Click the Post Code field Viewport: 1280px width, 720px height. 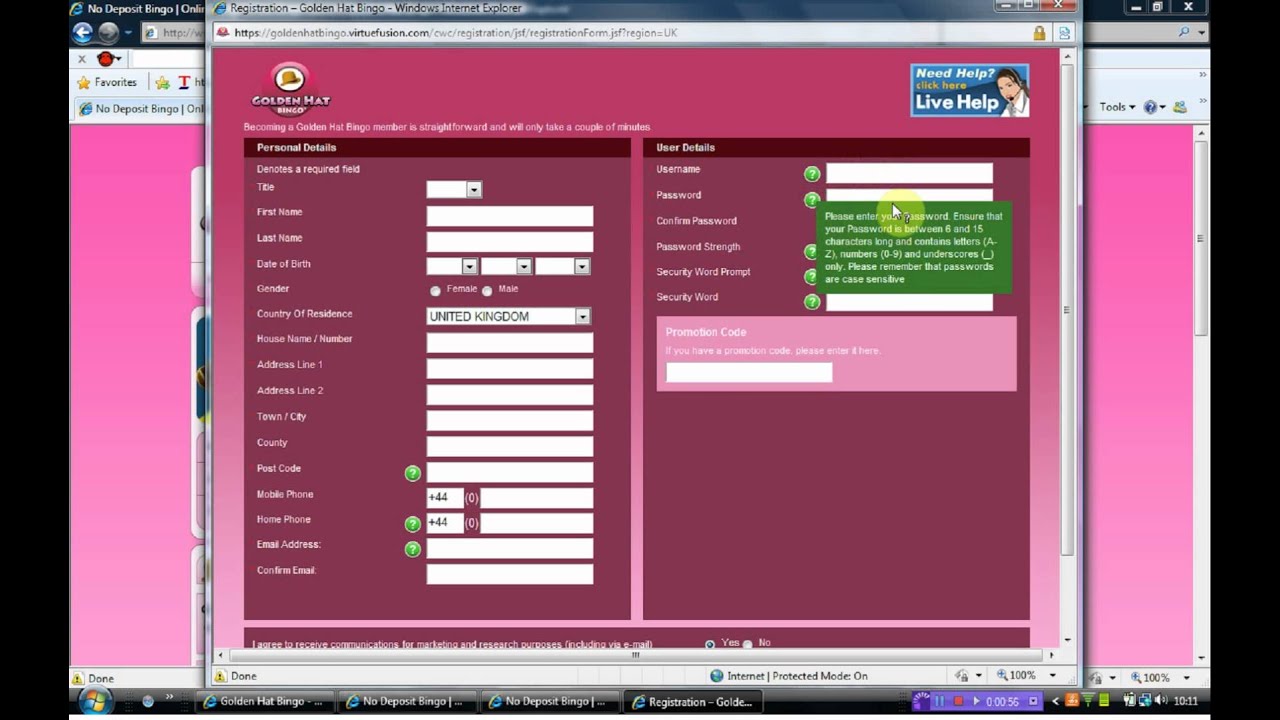click(x=510, y=472)
